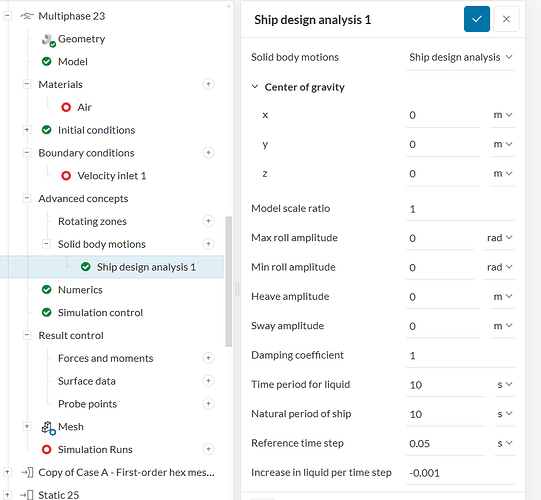Collapse the Center of gravity section
Screen dimensions: 541x500
coord(255,87)
